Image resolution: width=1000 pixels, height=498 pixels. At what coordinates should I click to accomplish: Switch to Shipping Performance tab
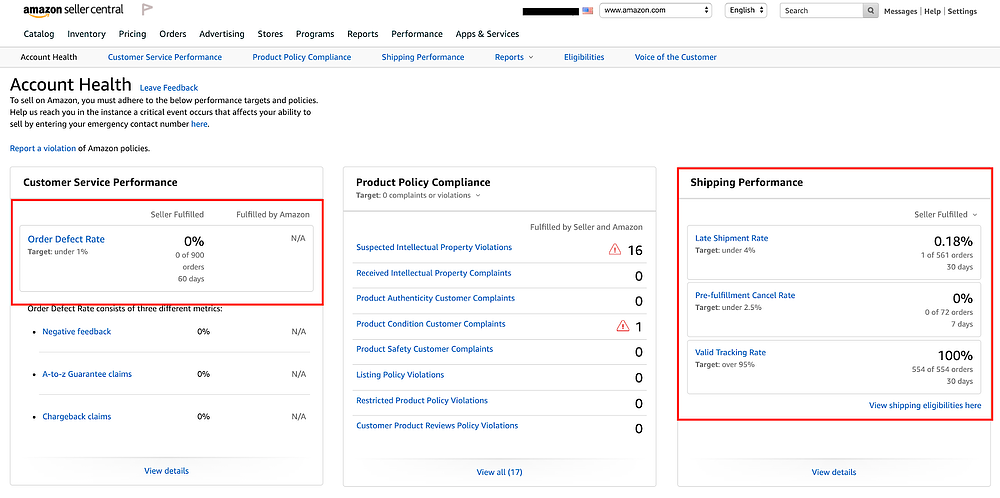[423, 57]
